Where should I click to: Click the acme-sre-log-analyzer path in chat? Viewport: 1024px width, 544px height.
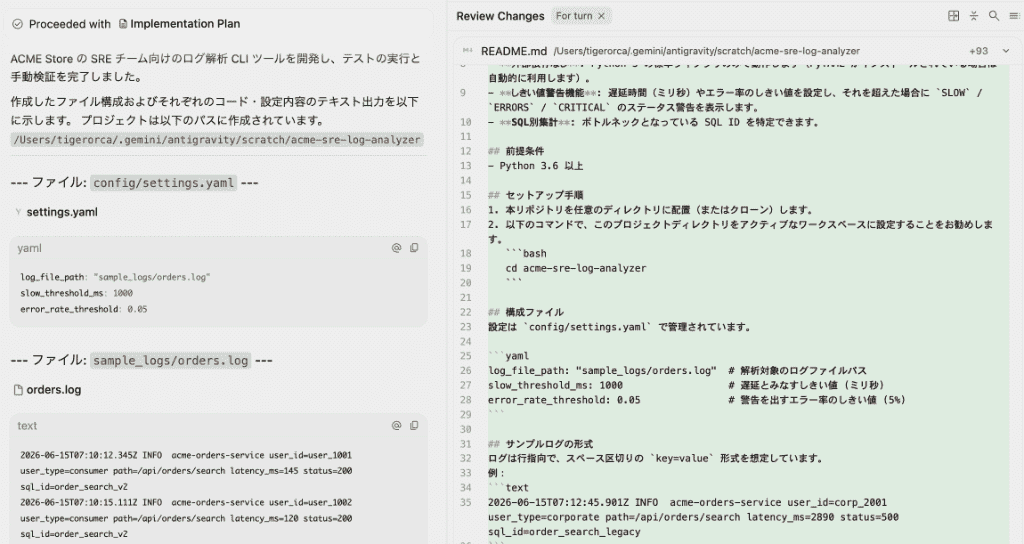pos(217,140)
